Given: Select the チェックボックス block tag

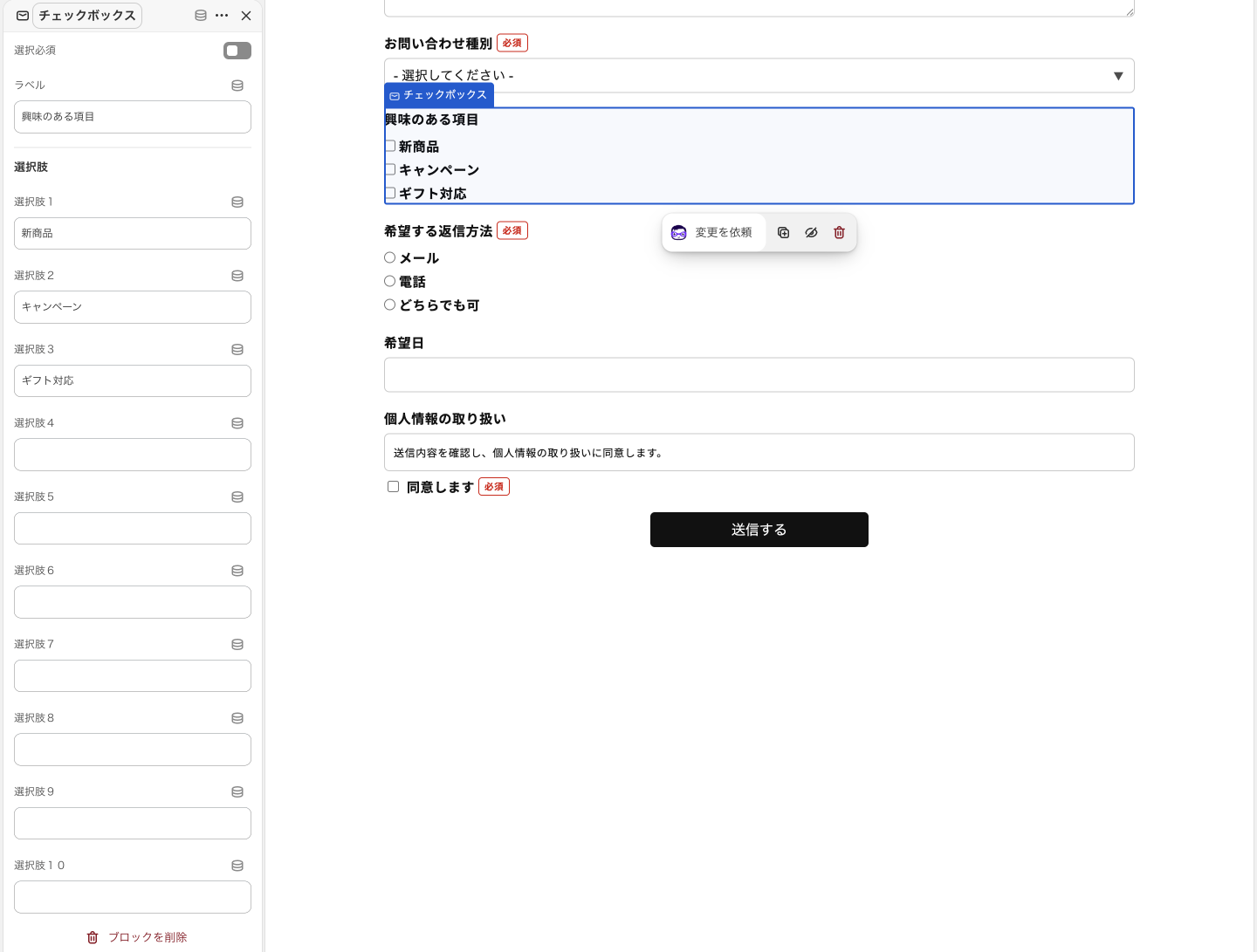Looking at the screenshot, I should [439, 95].
